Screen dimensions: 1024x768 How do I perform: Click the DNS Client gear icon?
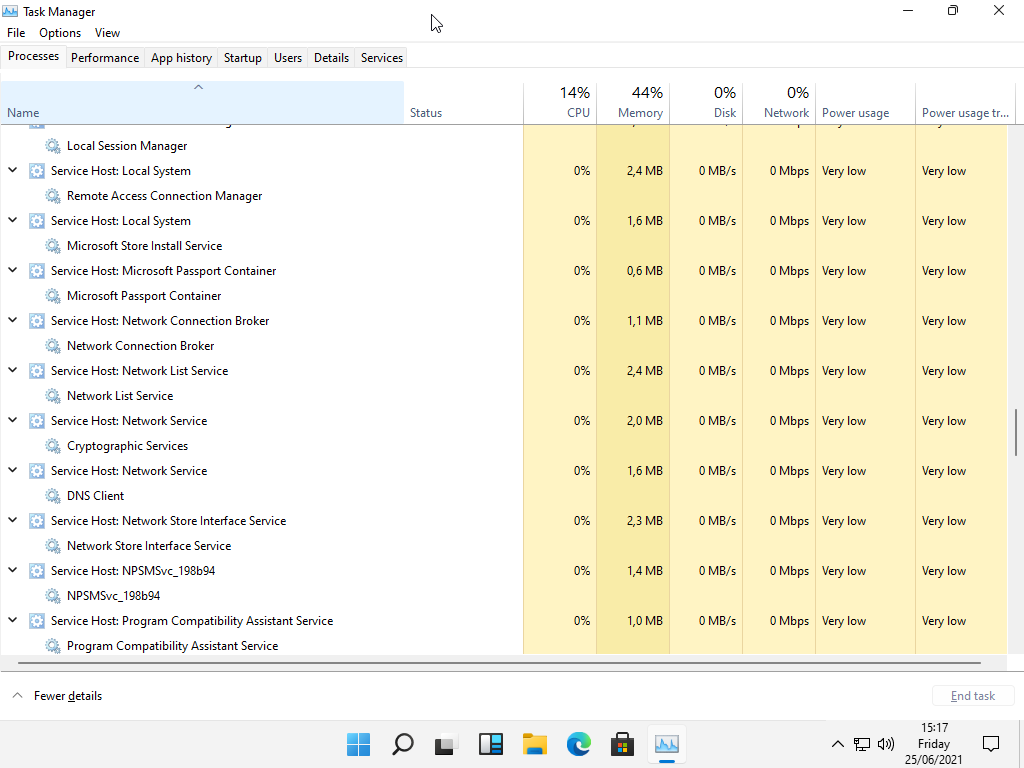click(53, 496)
